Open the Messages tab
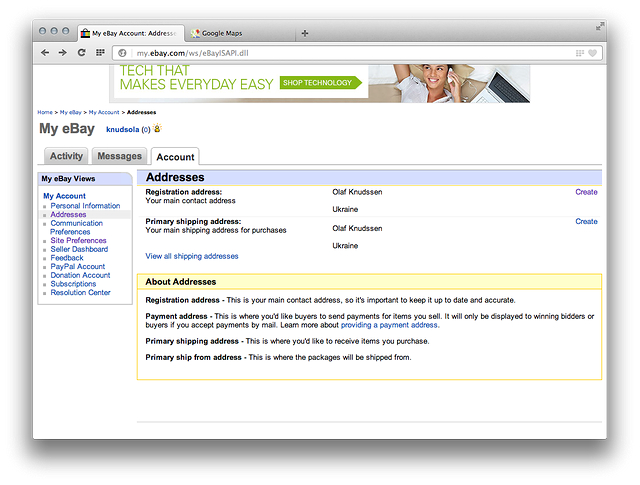Image resolution: width=640 pixels, height=485 pixels. (x=119, y=156)
